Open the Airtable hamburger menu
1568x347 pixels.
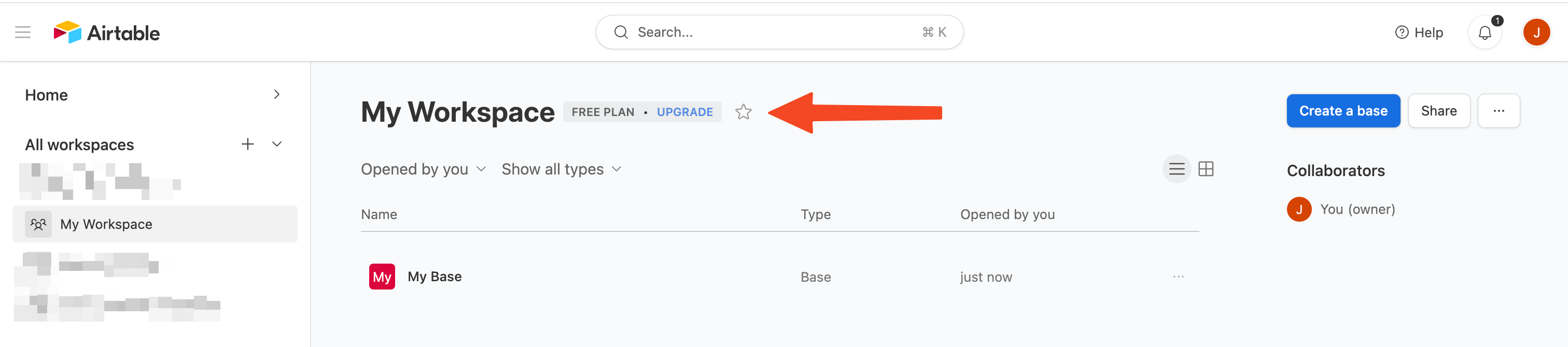click(22, 32)
